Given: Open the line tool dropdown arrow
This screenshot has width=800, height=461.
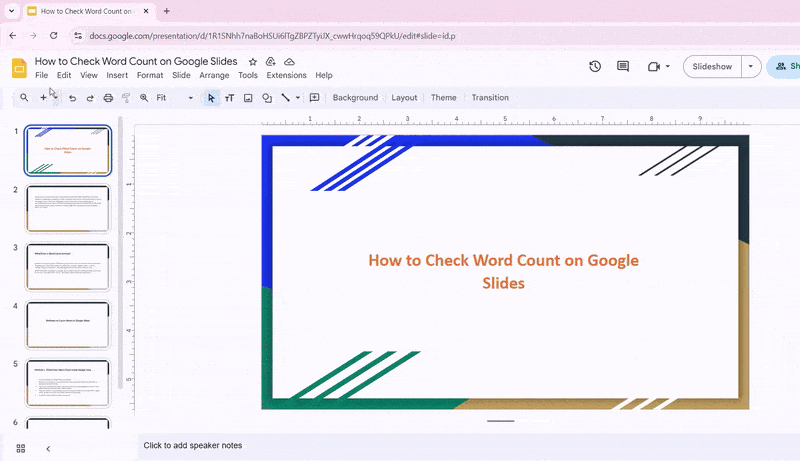Looking at the screenshot, I should [x=298, y=98].
